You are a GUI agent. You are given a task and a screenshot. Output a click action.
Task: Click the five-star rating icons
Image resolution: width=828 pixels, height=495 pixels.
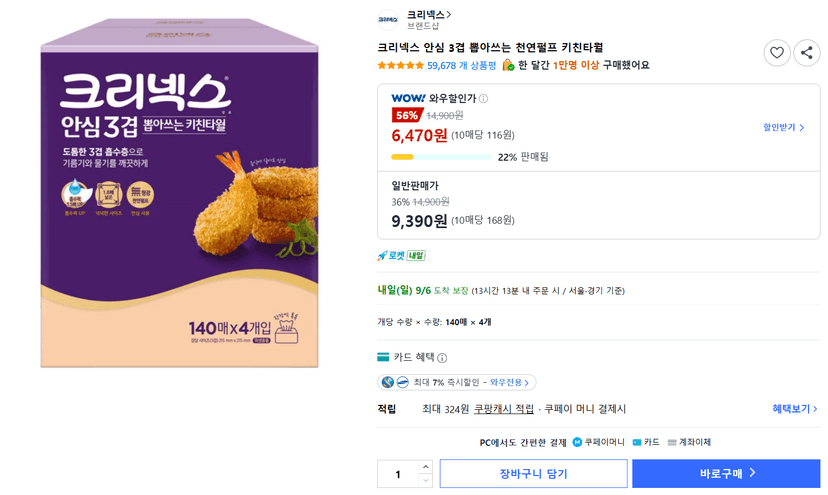pos(400,66)
